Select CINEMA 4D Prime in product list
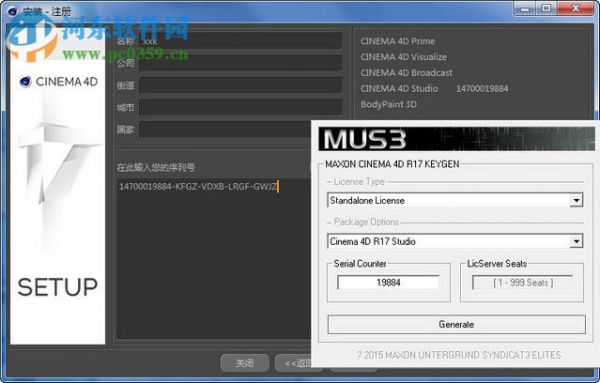The height and width of the screenshot is (383, 600). [x=398, y=41]
